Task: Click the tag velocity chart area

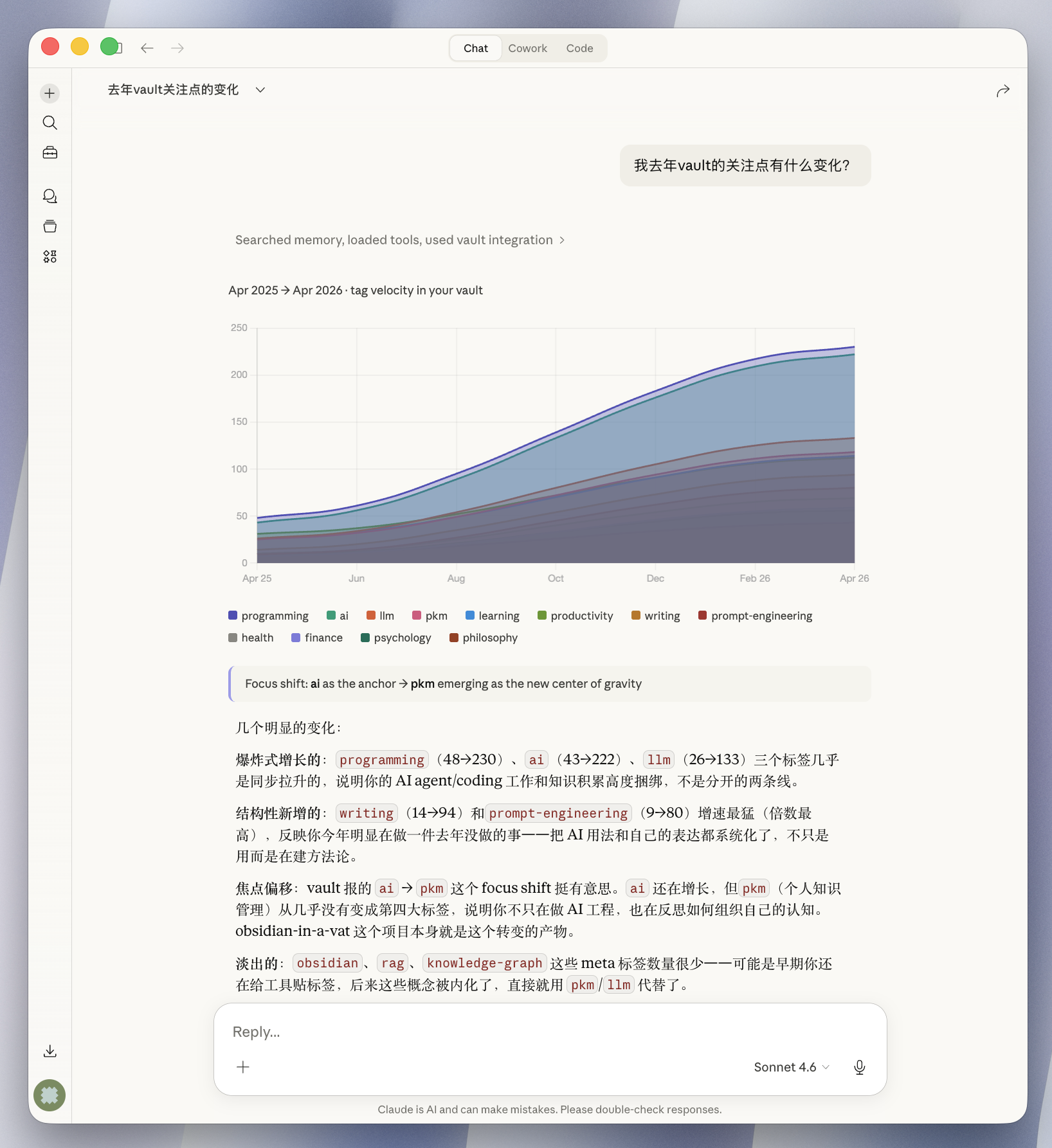Action: [556, 445]
